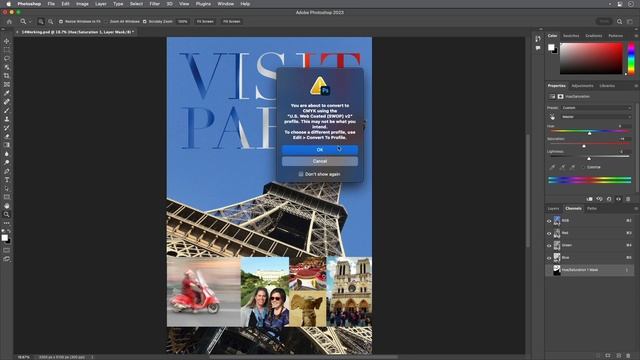The width and height of the screenshot is (640, 360).
Task: Delete the adjustment layer trash icon
Action: click(628, 199)
